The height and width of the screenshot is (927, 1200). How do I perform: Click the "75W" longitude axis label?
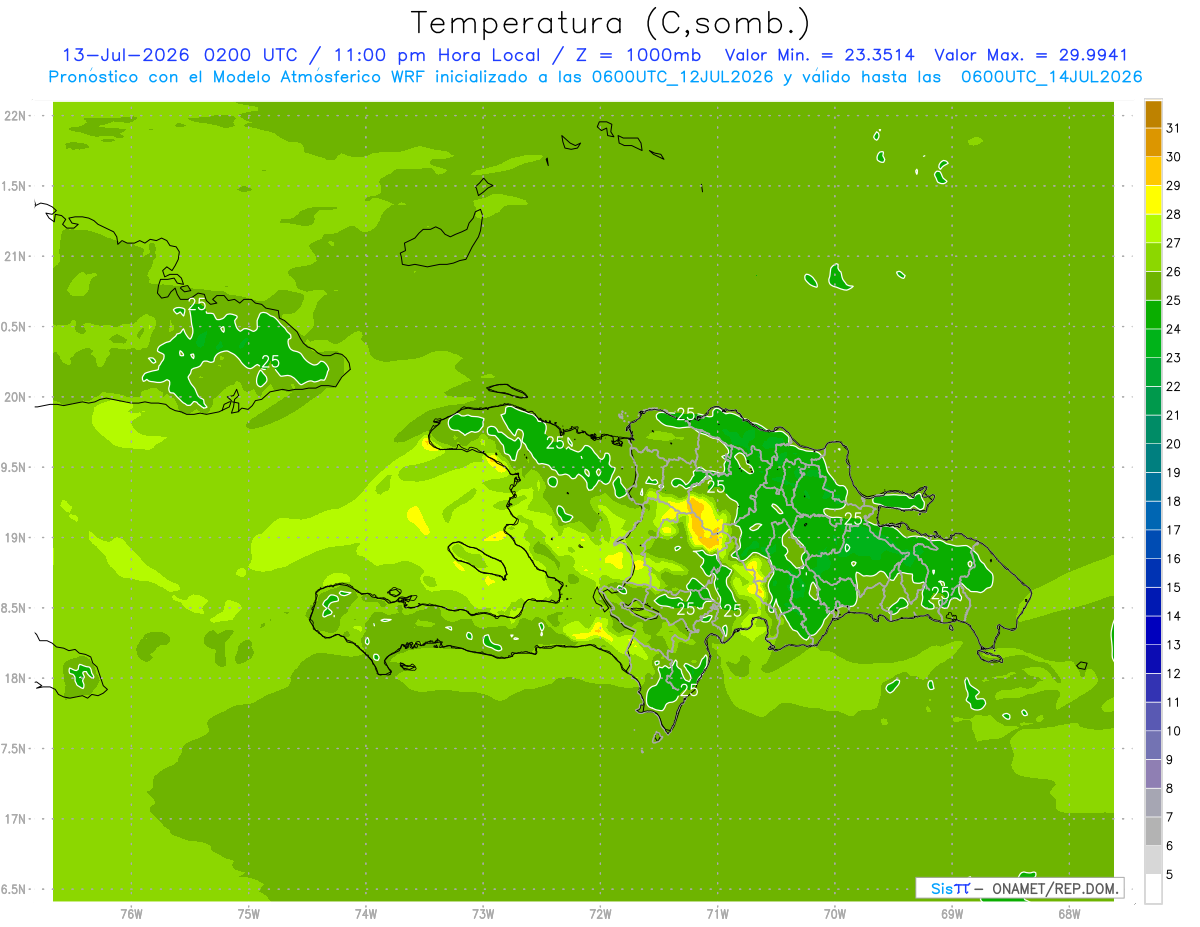[x=249, y=913]
